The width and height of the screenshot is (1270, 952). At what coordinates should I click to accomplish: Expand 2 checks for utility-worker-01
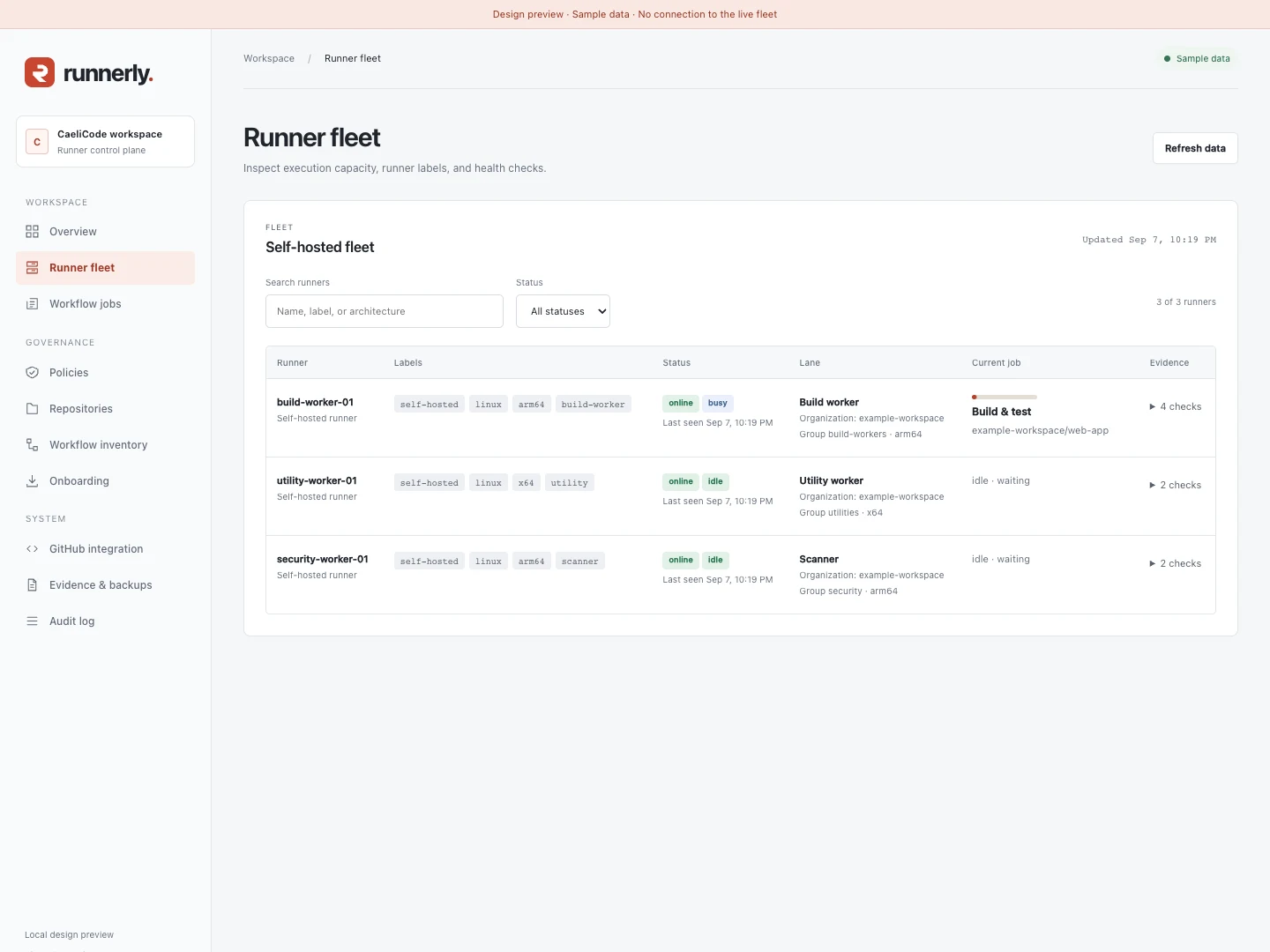click(x=1175, y=485)
